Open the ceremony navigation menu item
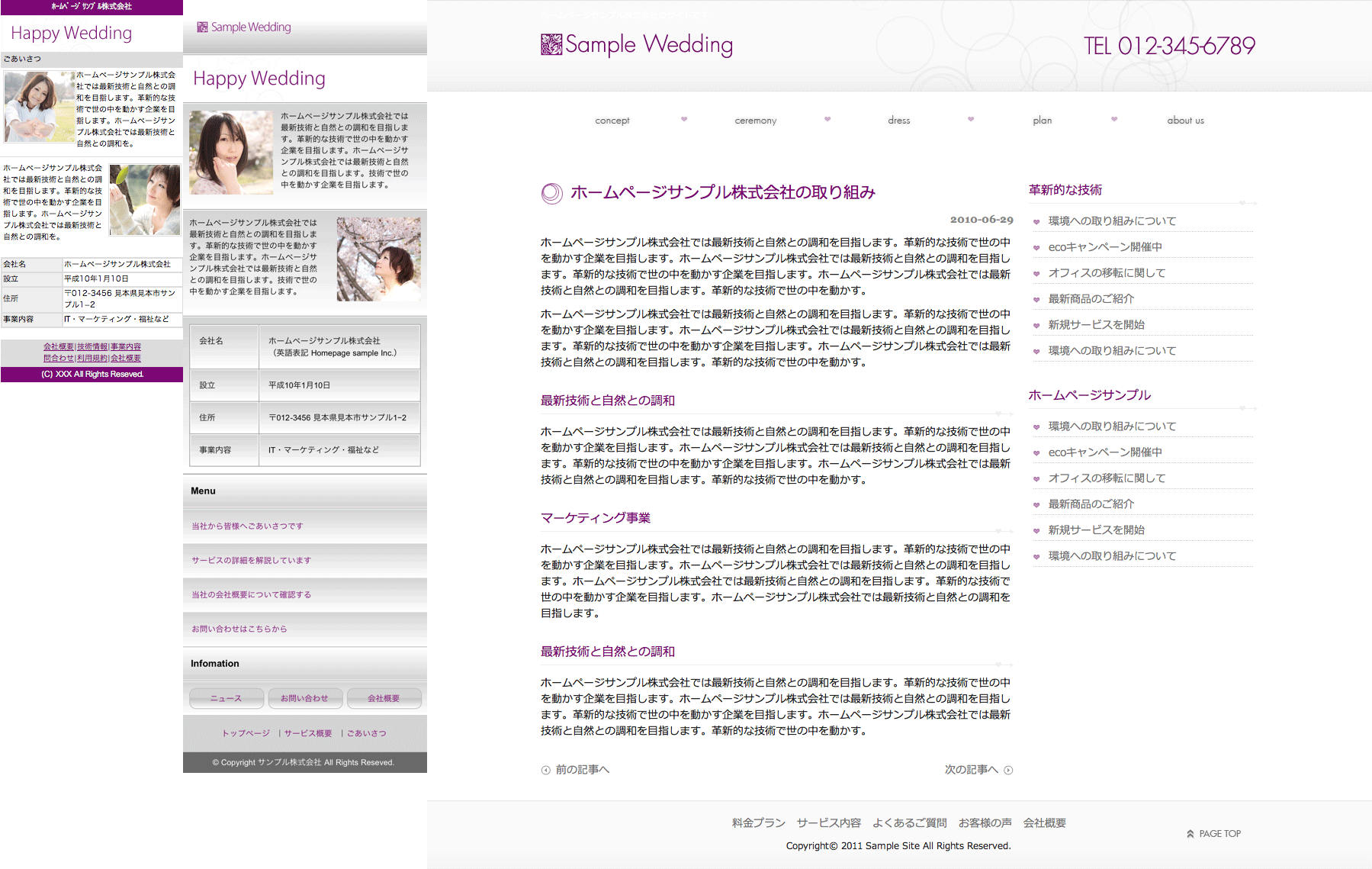The width and height of the screenshot is (1372, 869). [755, 121]
